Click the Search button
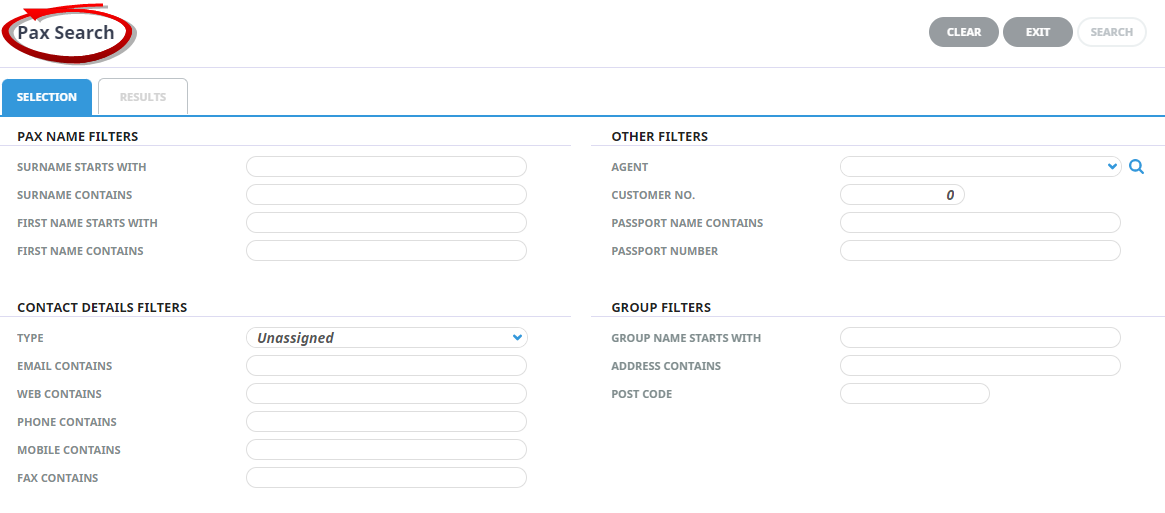The height and width of the screenshot is (513, 1165). (1112, 32)
